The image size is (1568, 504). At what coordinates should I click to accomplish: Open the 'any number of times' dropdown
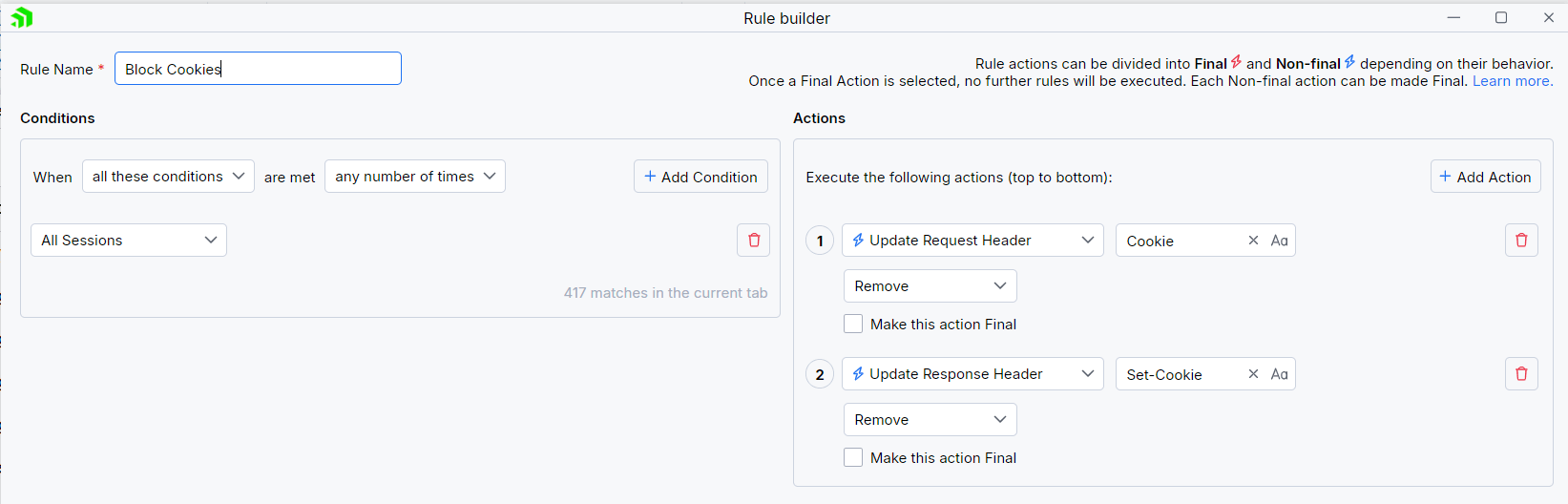(414, 177)
